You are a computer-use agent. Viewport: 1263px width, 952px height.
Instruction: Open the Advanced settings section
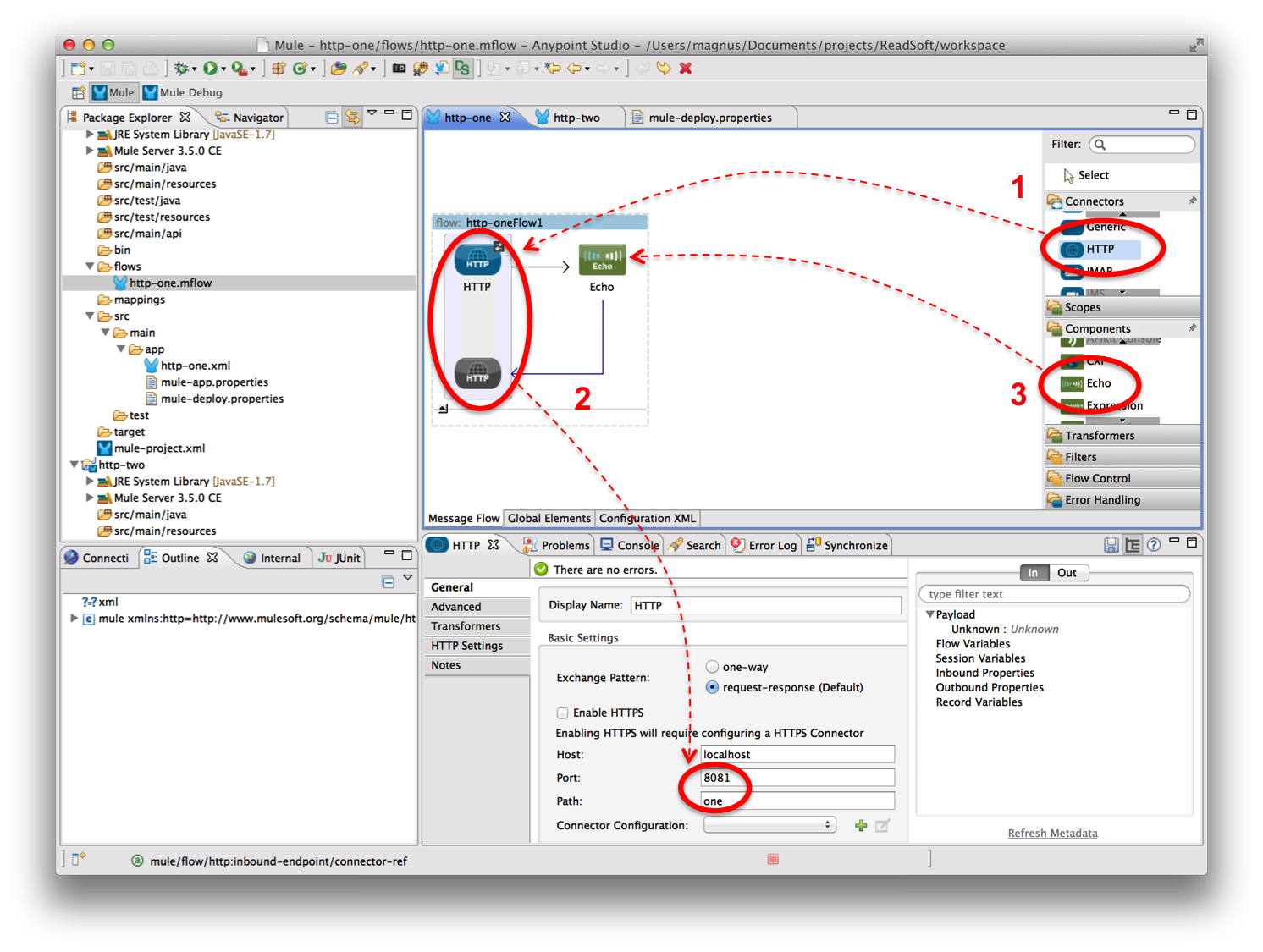(x=477, y=607)
